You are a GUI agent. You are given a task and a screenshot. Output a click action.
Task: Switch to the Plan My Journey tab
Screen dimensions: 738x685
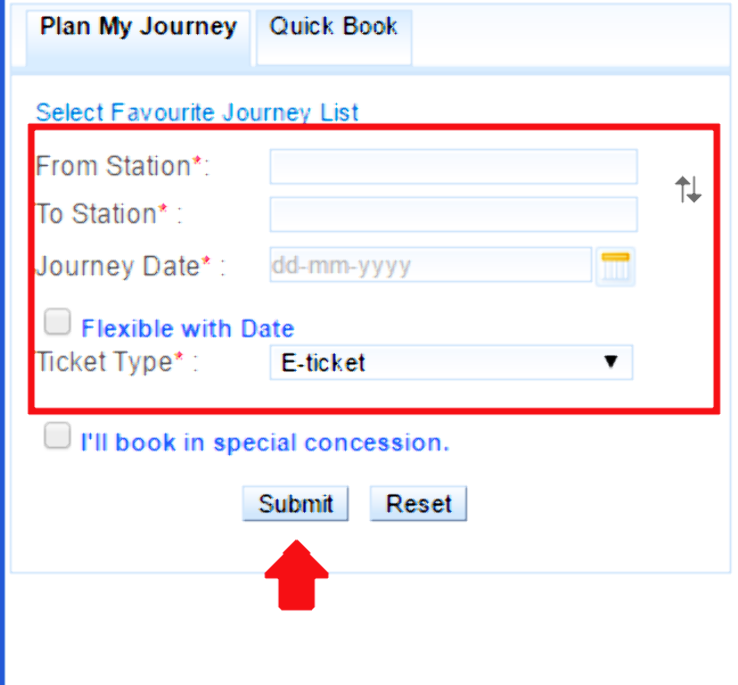pyautogui.click(x=138, y=27)
